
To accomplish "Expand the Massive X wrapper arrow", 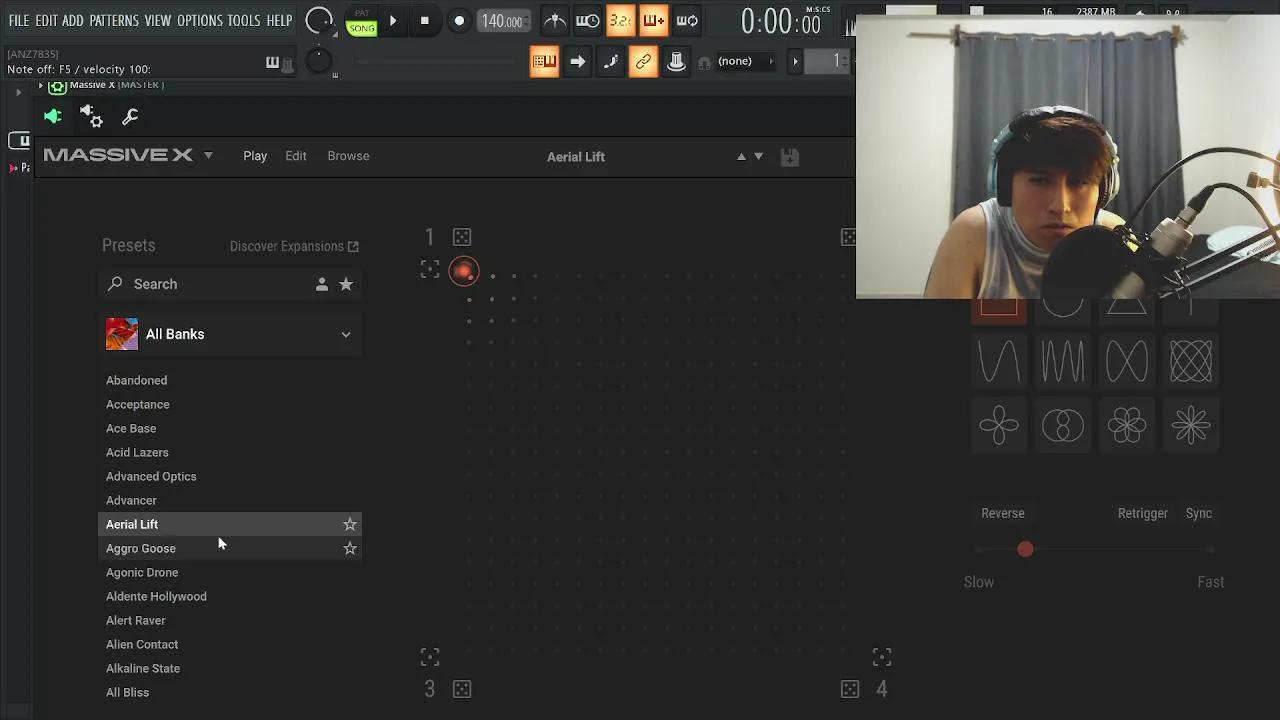I will click(41, 86).
